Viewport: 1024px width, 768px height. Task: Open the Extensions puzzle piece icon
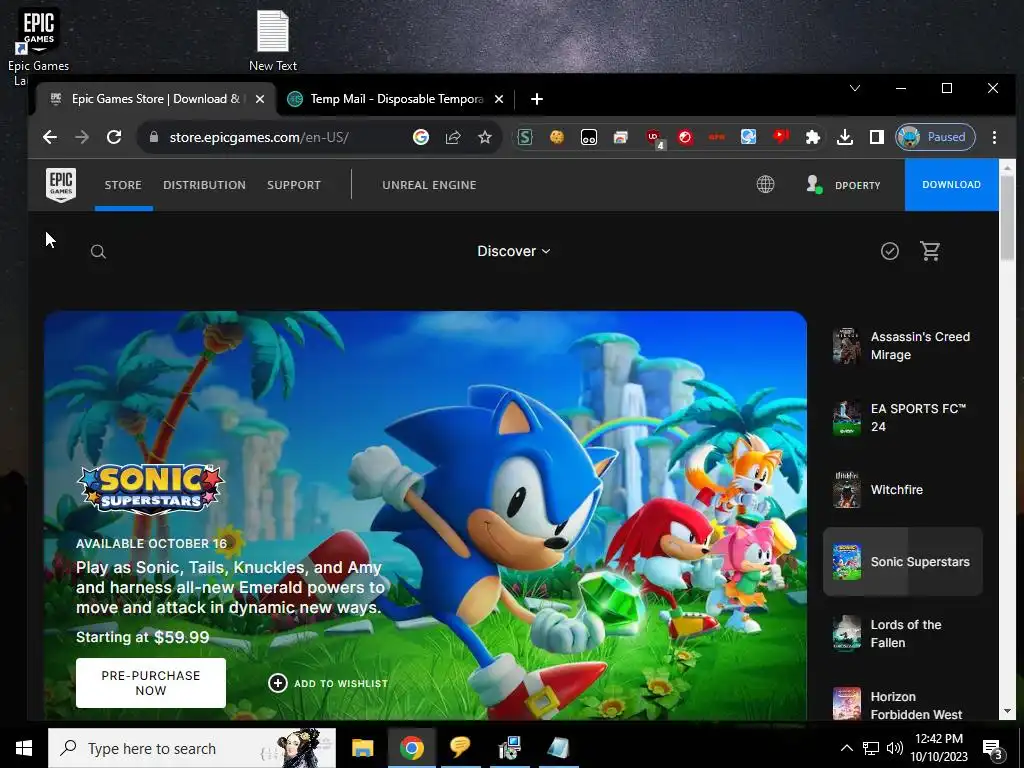click(812, 137)
